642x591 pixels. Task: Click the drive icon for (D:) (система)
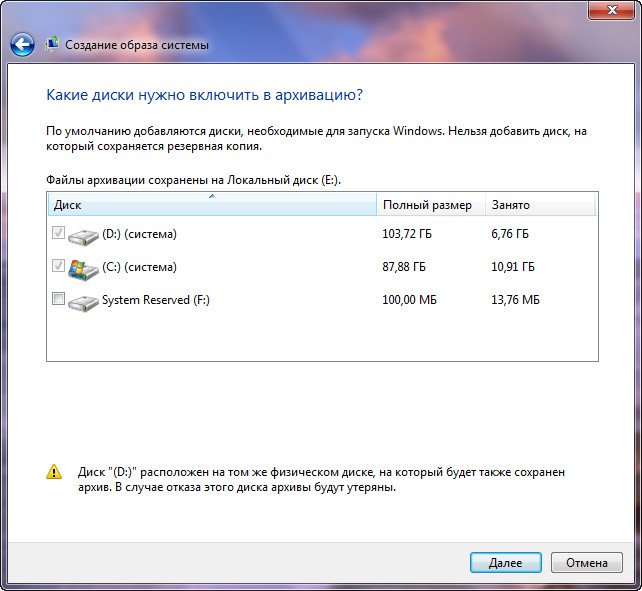point(83,236)
